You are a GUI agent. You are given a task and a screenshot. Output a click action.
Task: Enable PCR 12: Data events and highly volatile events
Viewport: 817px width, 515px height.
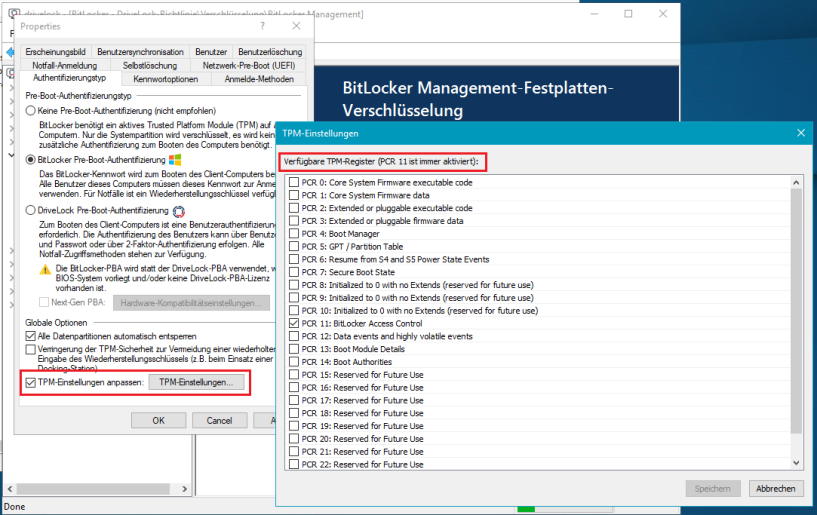click(x=294, y=336)
